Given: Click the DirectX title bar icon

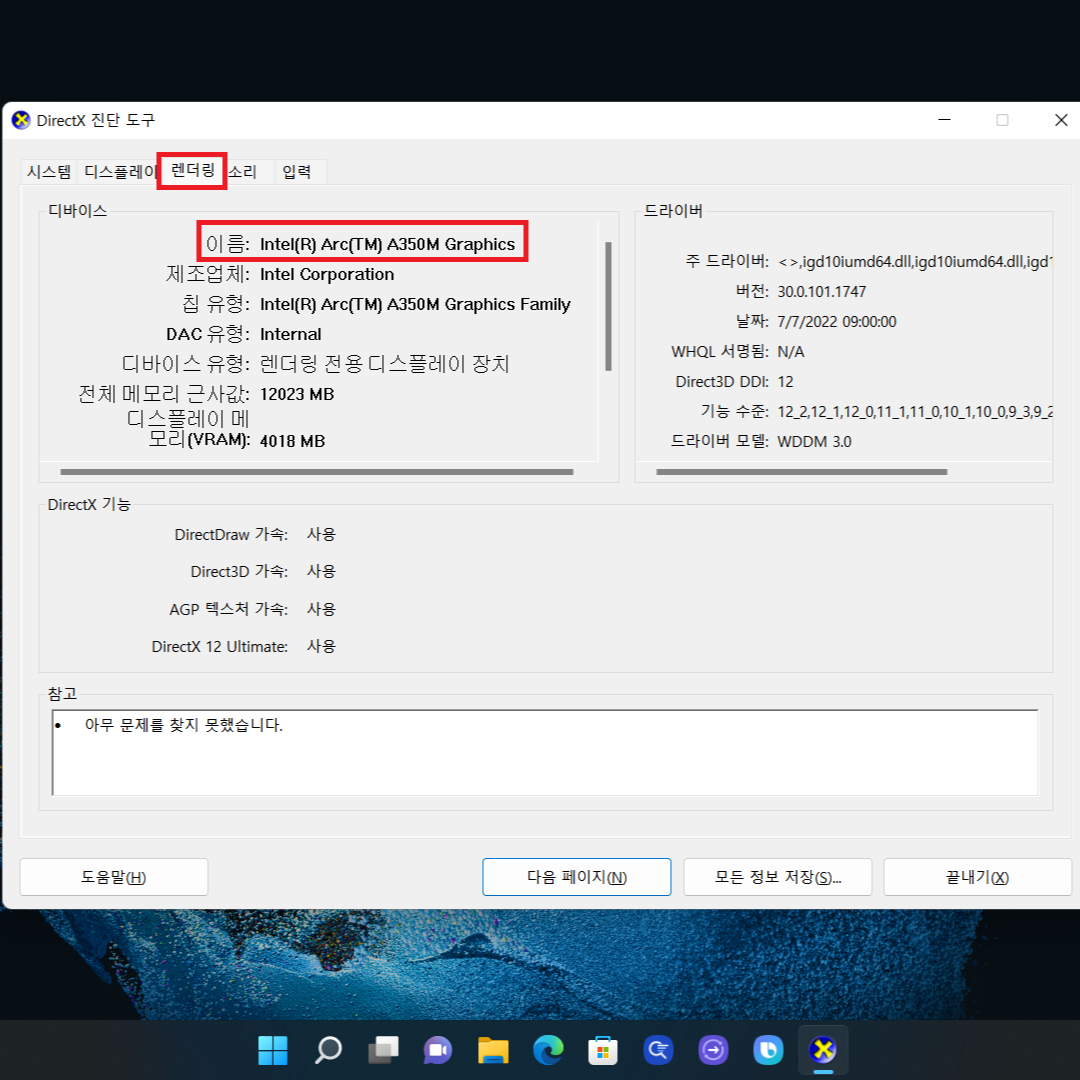Looking at the screenshot, I should pyautogui.click(x=21, y=120).
